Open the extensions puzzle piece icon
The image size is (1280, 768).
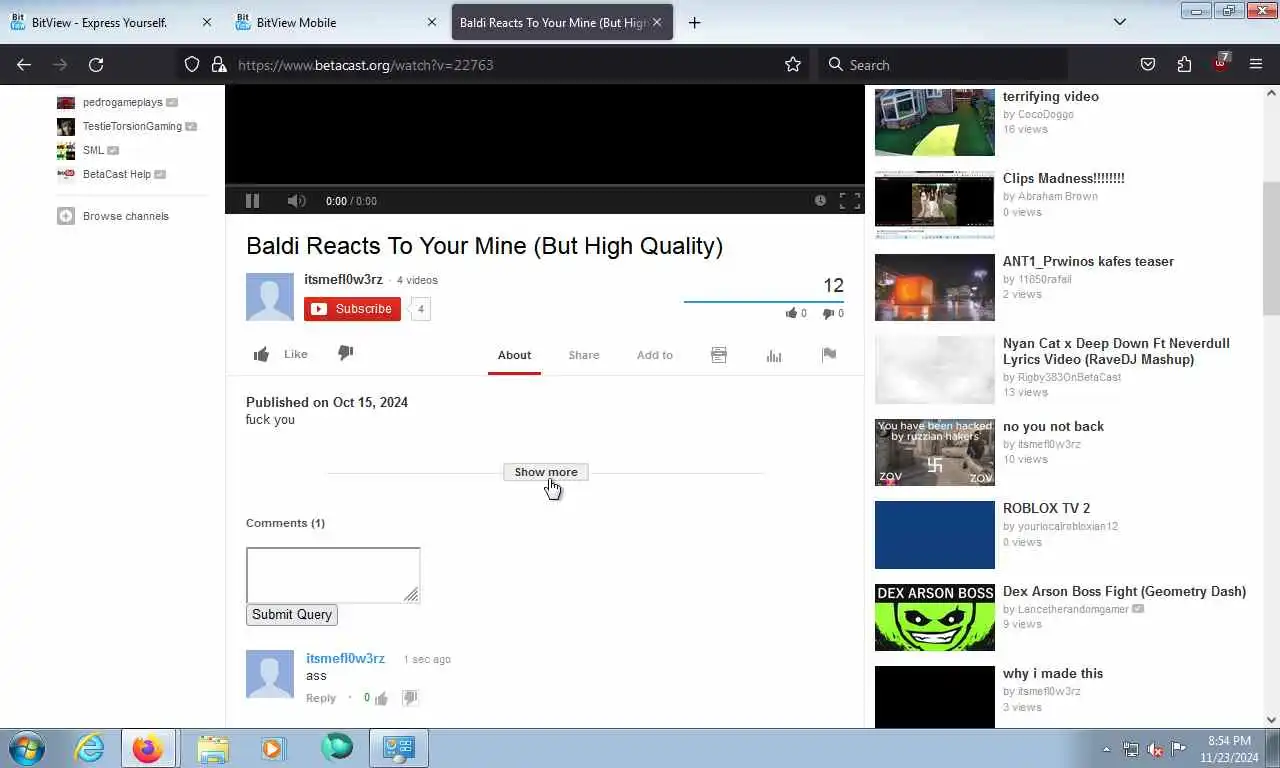(1184, 65)
